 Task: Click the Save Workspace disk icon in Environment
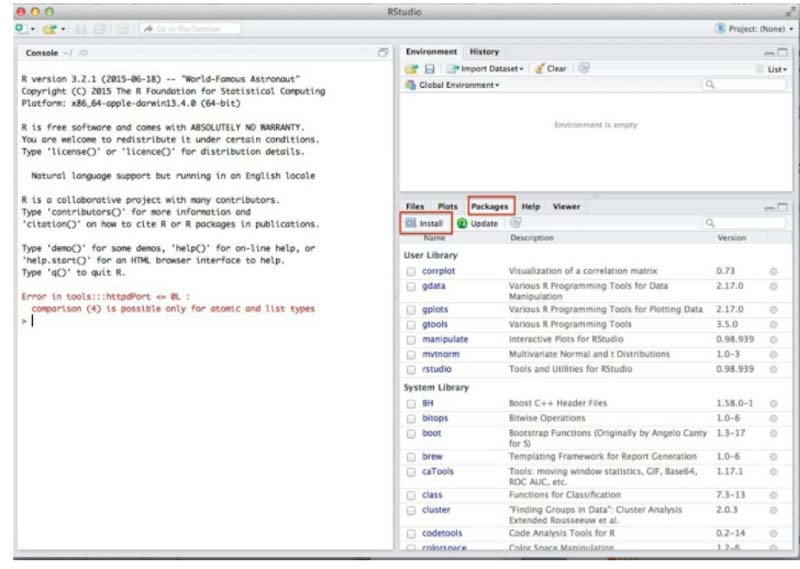[x=430, y=69]
